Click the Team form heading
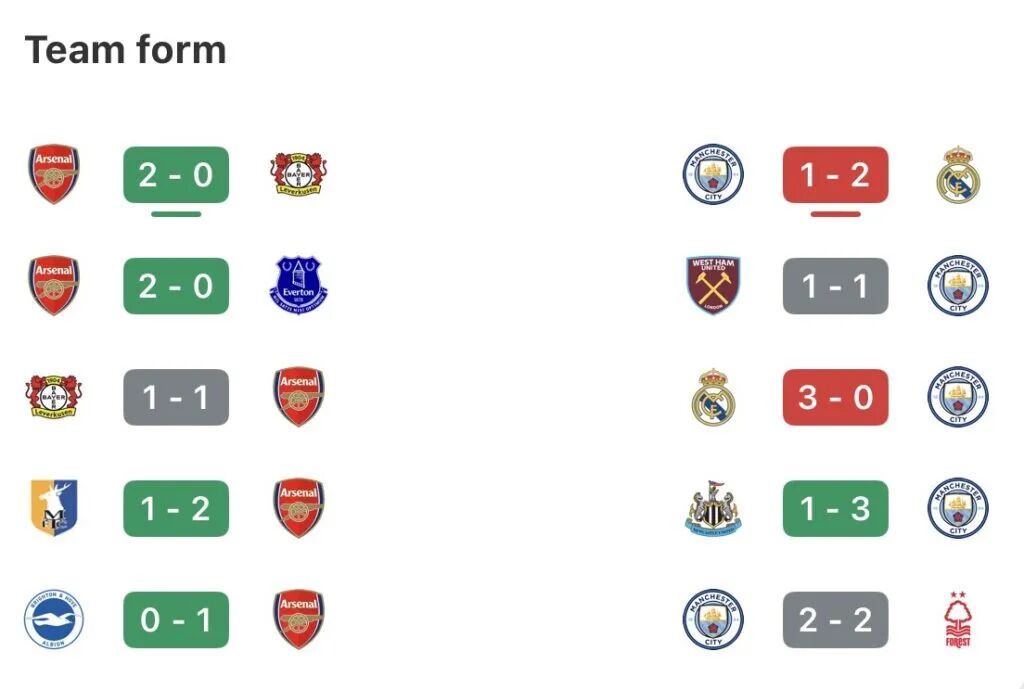Image resolution: width=1024 pixels, height=689 pixels. pyautogui.click(x=125, y=50)
